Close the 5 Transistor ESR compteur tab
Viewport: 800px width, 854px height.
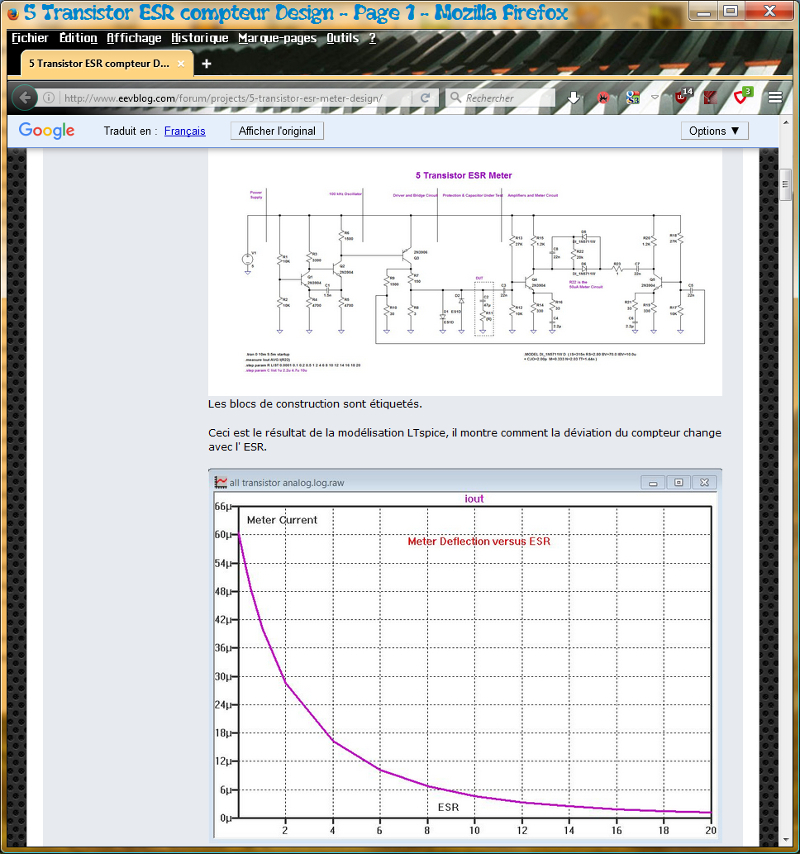click(183, 63)
